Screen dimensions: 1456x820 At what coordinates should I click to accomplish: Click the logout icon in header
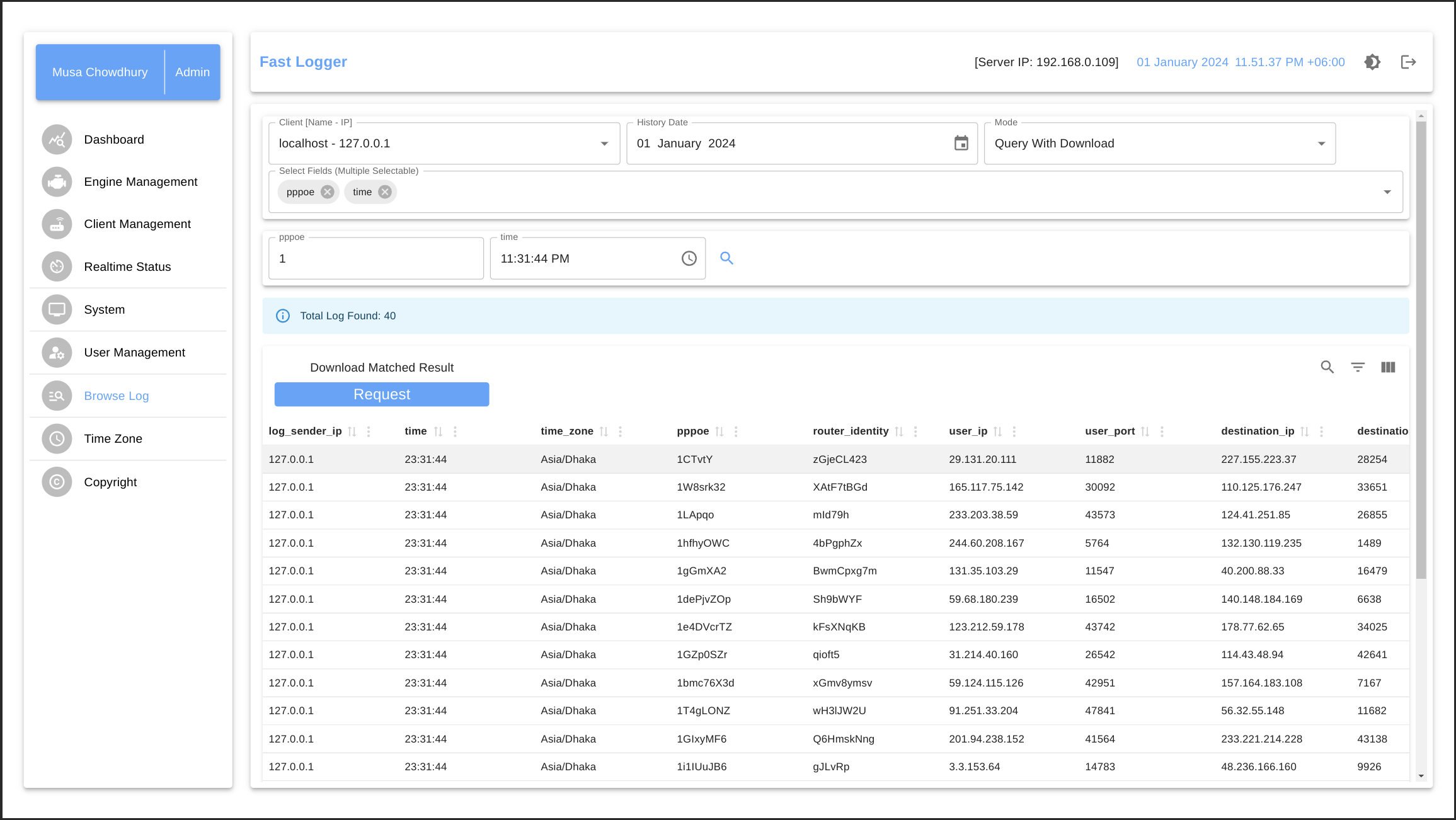pyautogui.click(x=1408, y=62)
